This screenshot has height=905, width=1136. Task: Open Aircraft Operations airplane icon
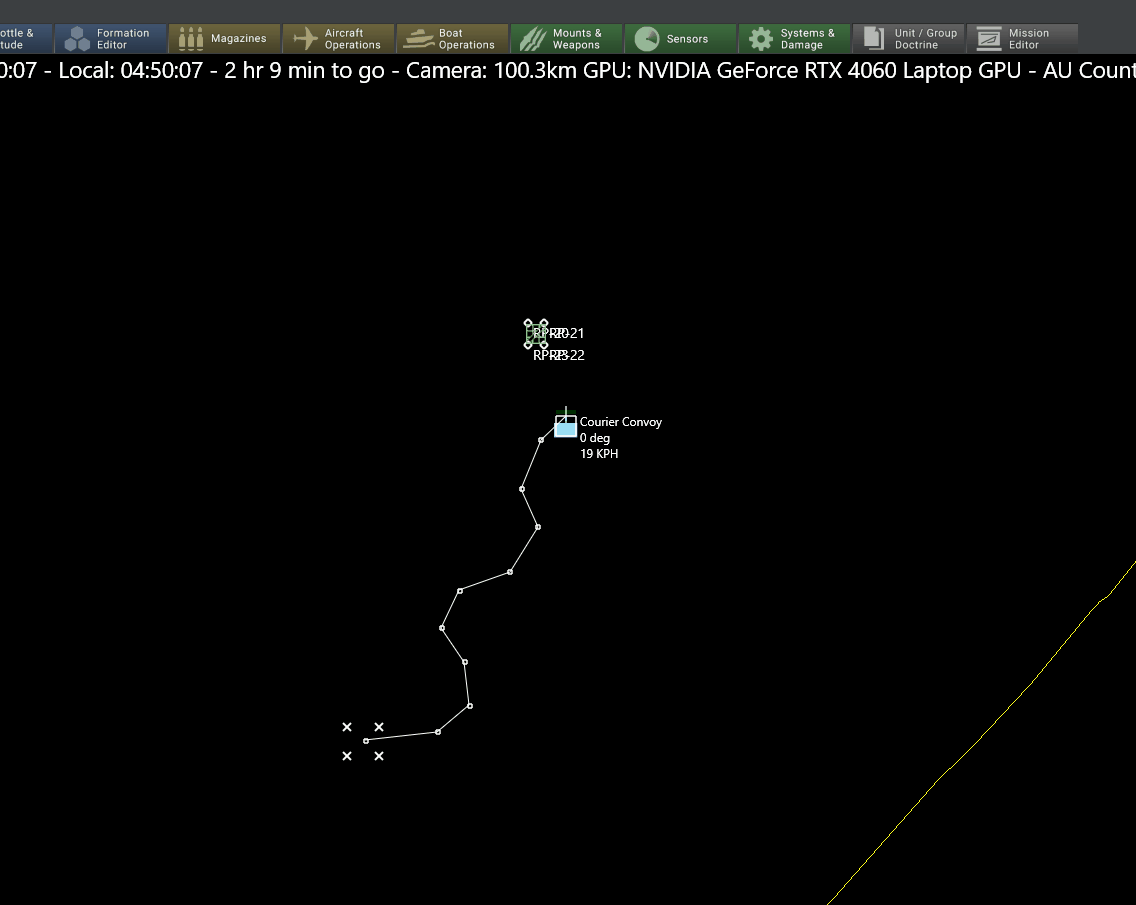pyautogui.click(x=306, y=39)
